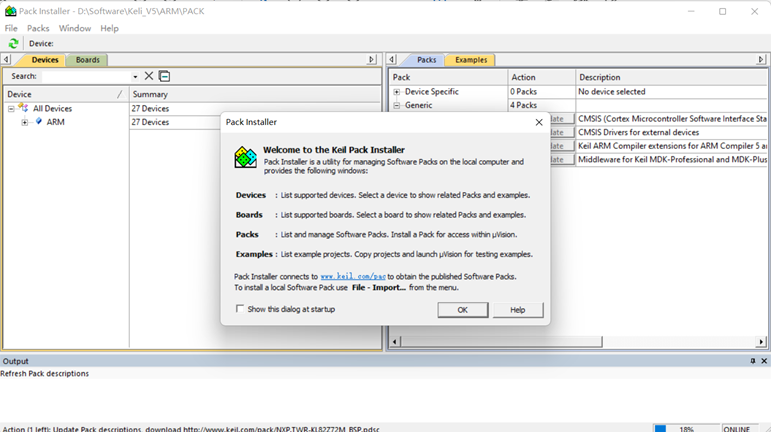Screen dimensions: 771x432
Task: Open the Packs menu
Action: coord(38,29)
